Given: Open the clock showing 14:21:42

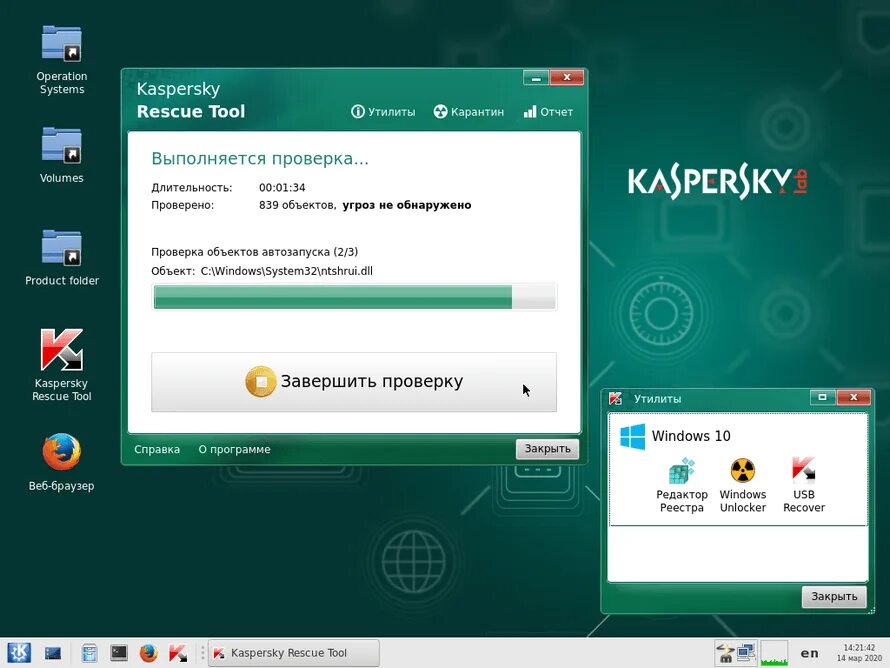Looking at the screenshot, I should click(x=859, y=653).
